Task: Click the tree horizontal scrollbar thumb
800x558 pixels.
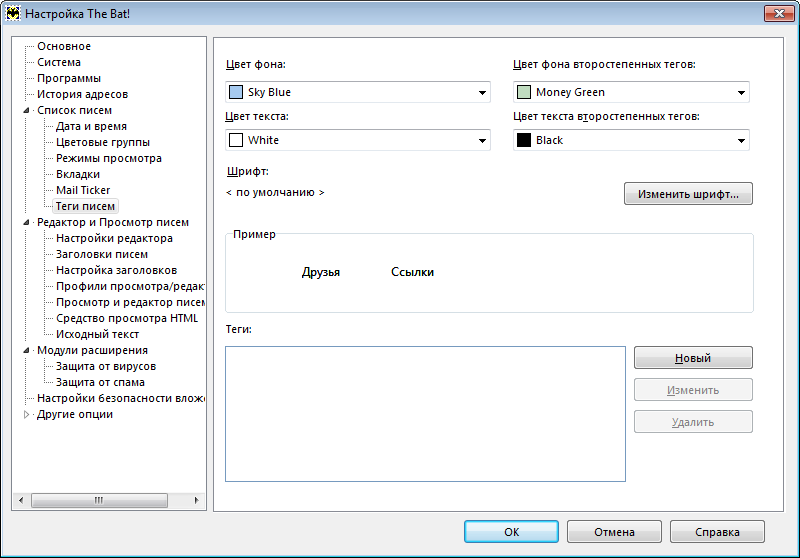Action: [99, 500]
